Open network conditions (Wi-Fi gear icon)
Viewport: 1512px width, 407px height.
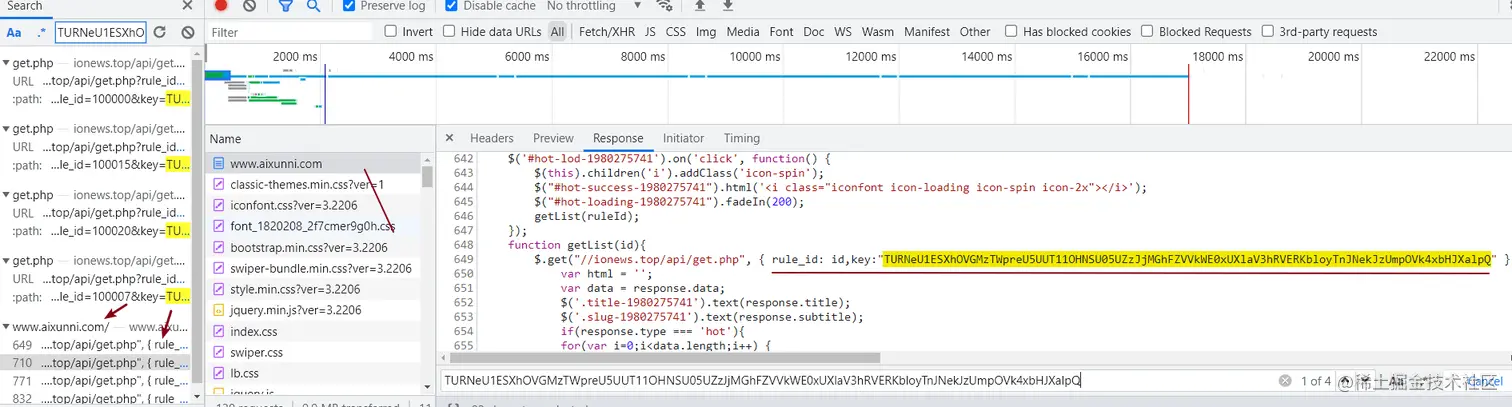click(x=663, y=6)
